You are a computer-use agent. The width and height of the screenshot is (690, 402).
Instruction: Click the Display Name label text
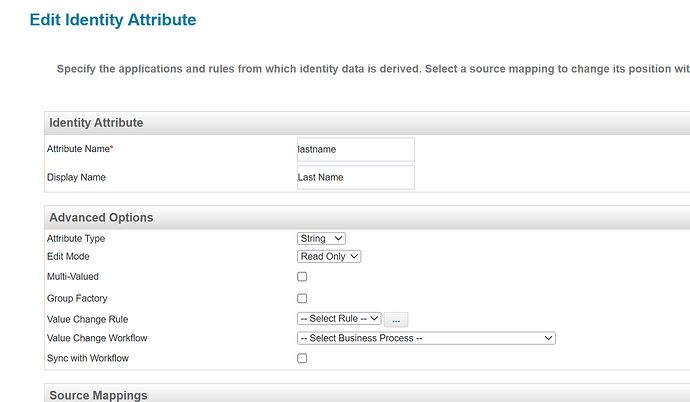[x=76, y=177]
